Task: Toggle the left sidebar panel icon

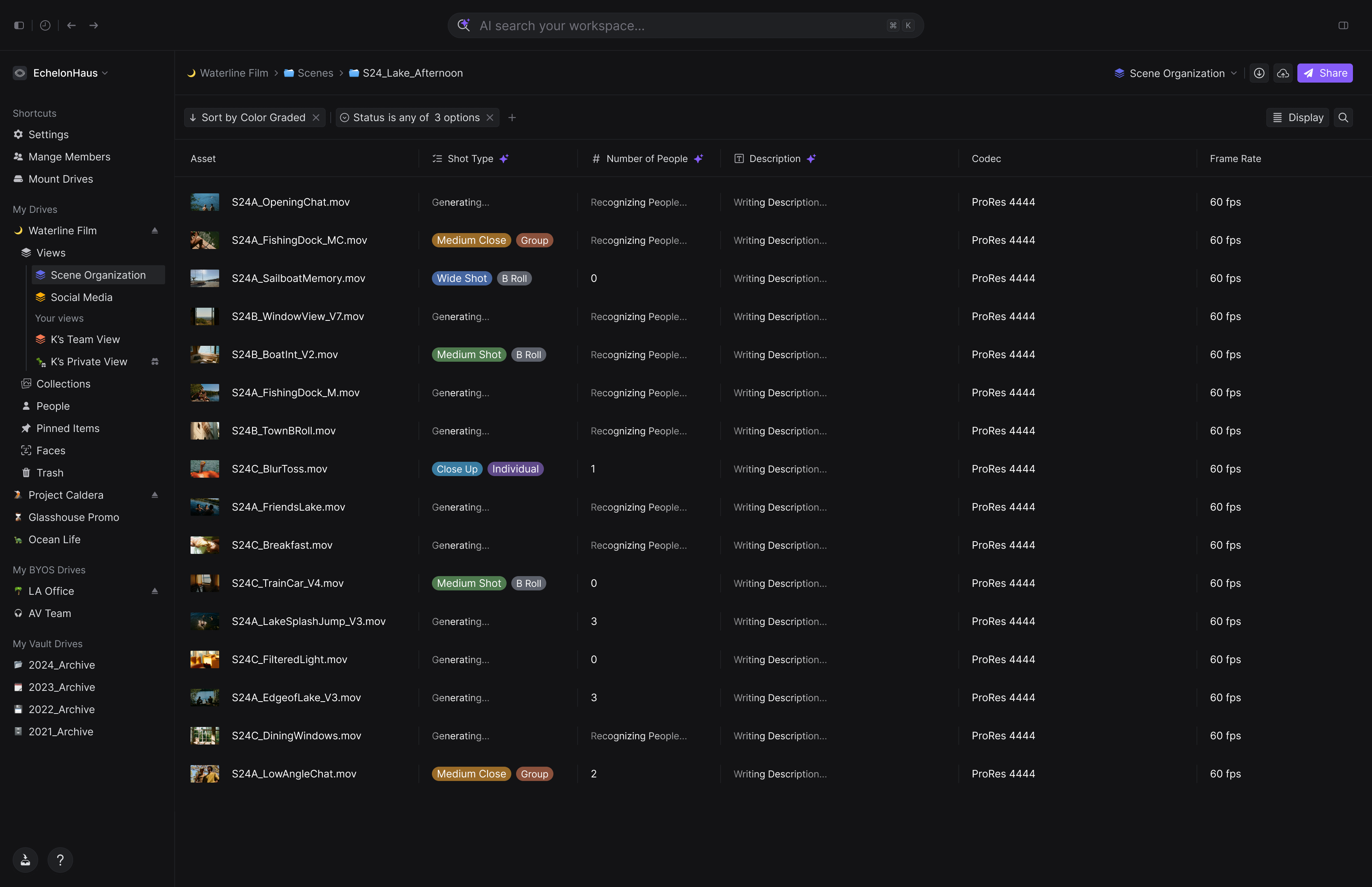Action: tap(19, 25)
